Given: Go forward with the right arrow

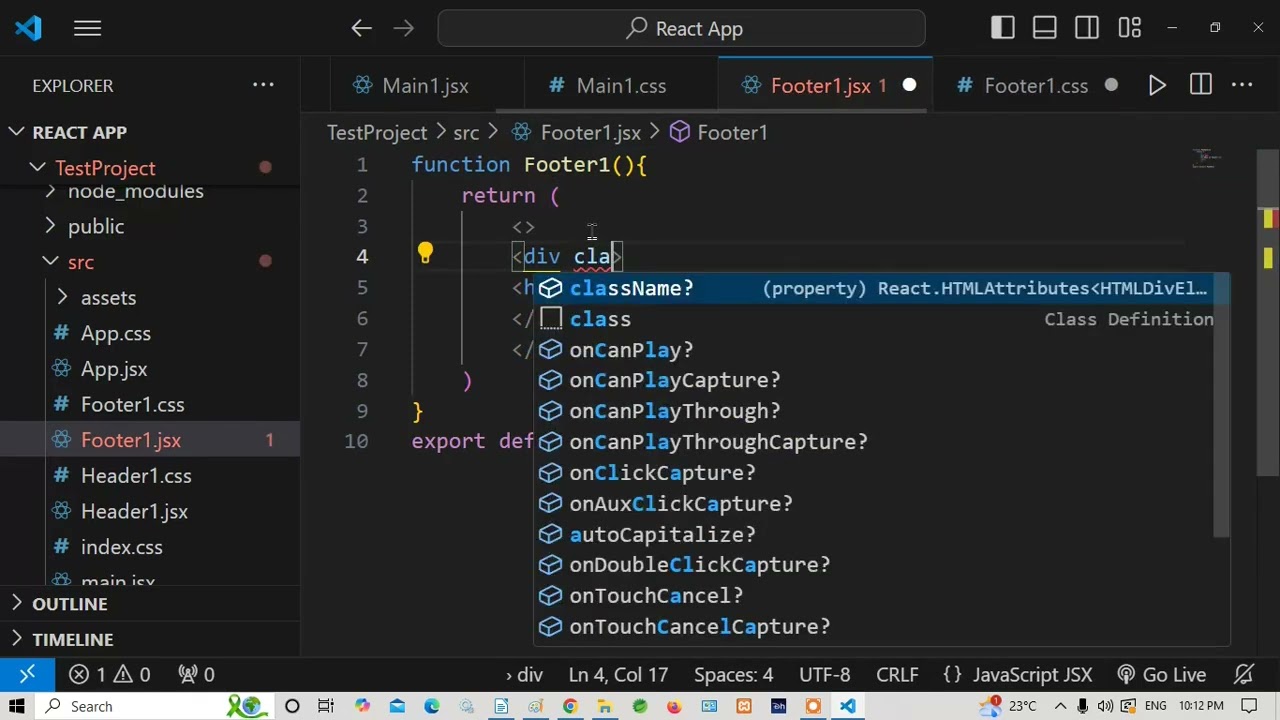Looking at the screenshot, I should click(x=404, y=29).
